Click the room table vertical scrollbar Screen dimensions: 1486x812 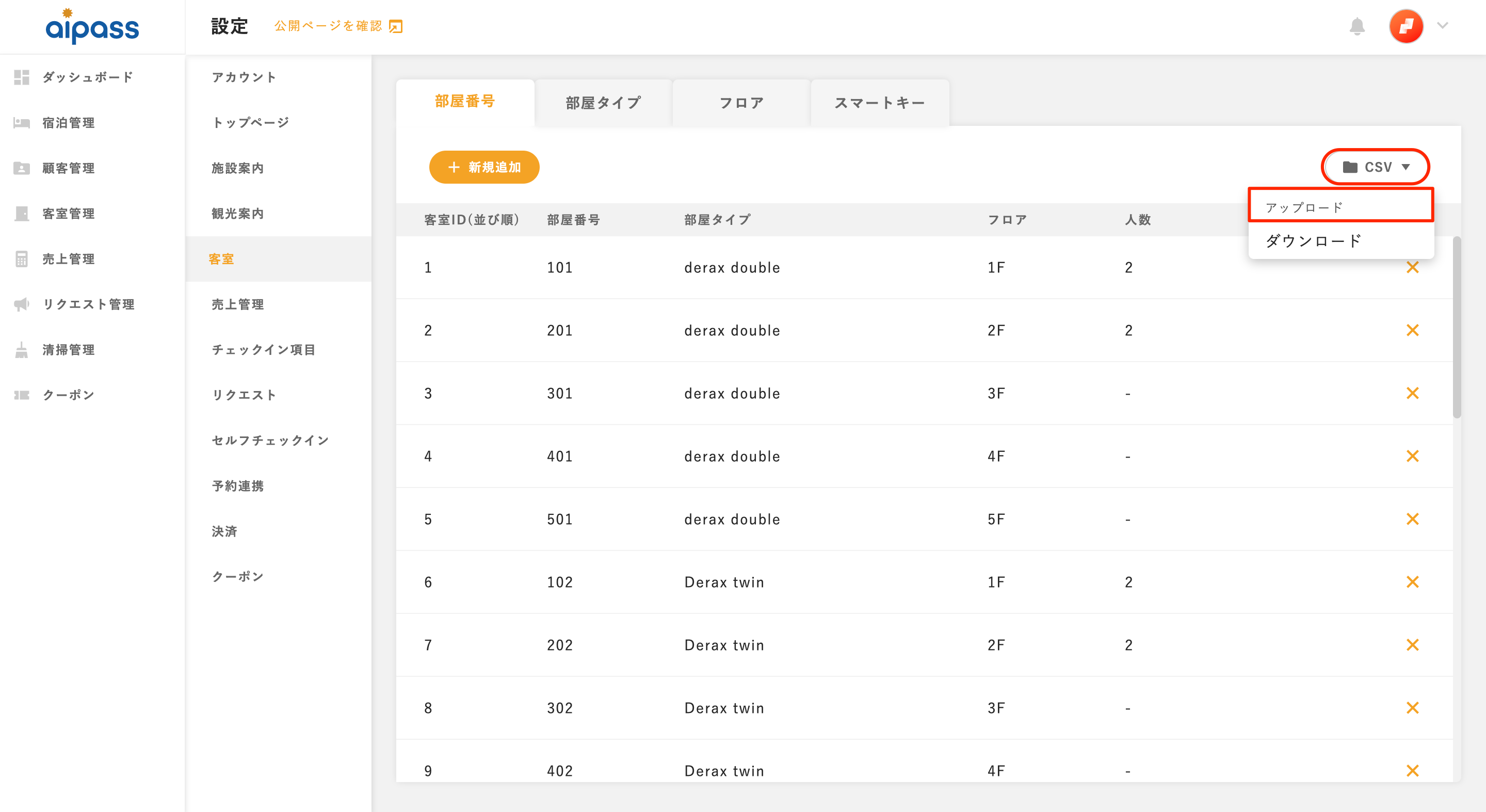tap(1457, 327)
